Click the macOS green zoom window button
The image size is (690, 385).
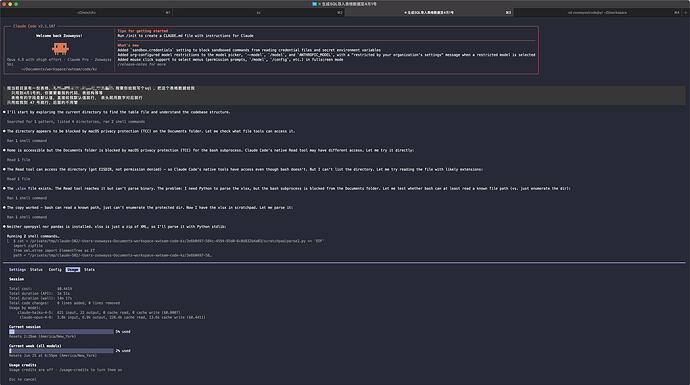(16, 4)
